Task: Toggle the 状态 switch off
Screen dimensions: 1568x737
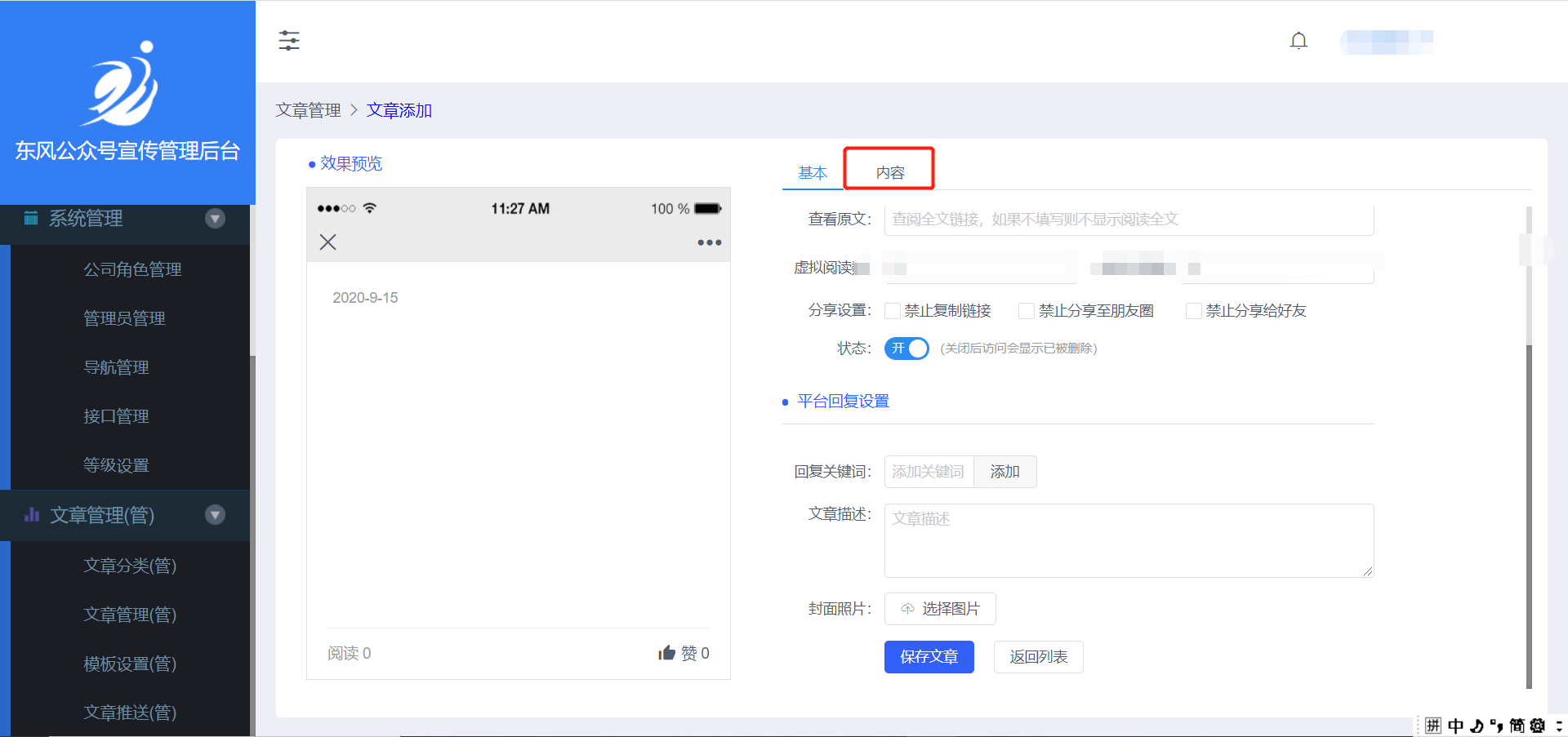Action: pos(906,349)
